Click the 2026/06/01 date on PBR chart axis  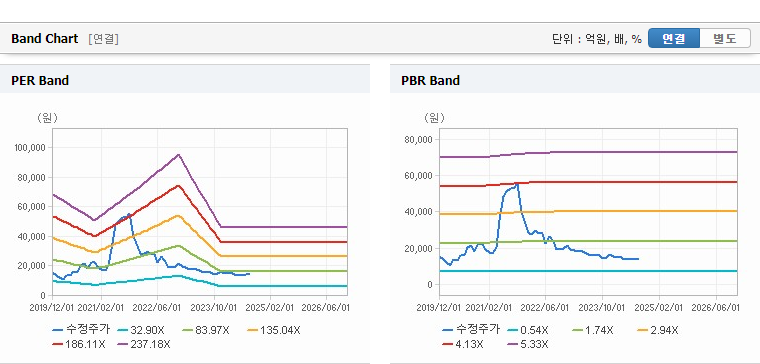coord(715,308)
